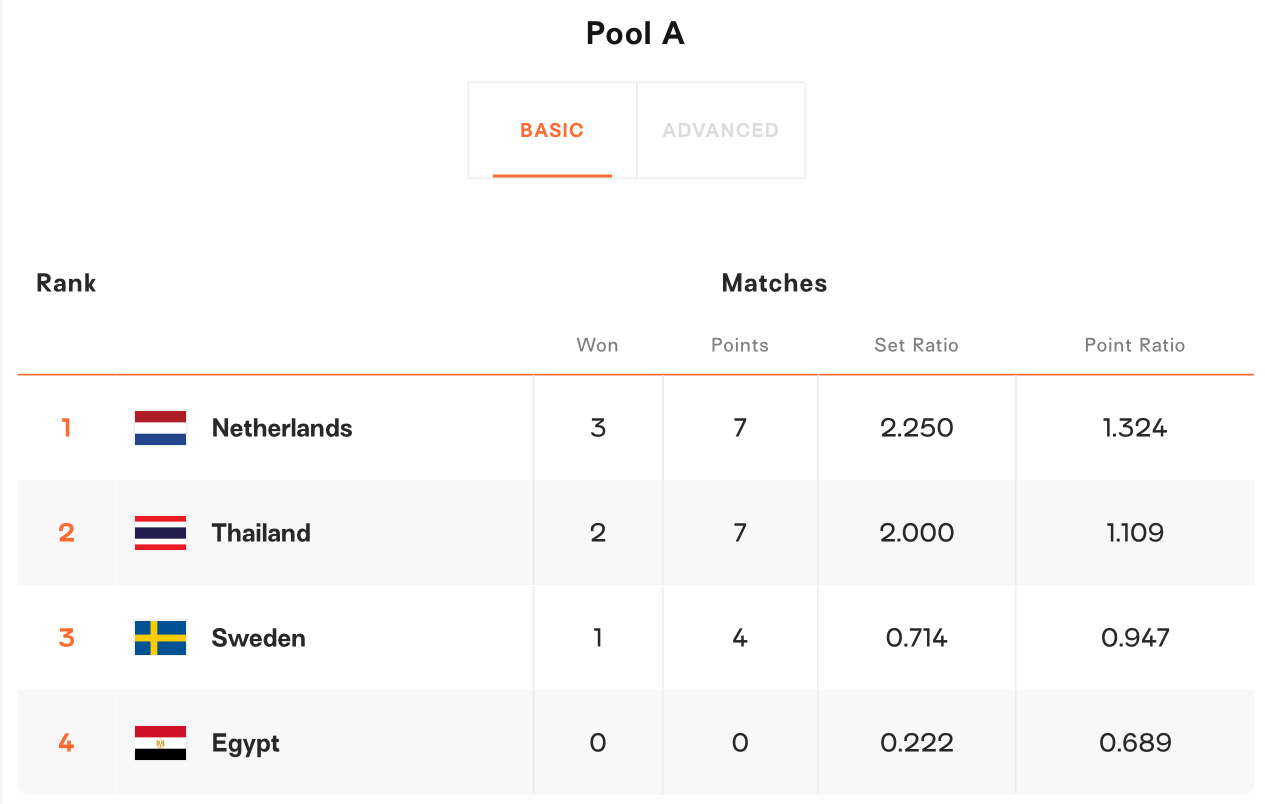Click the Point Ratio column header
1265x804 pixels.
tap(1135, 345)
